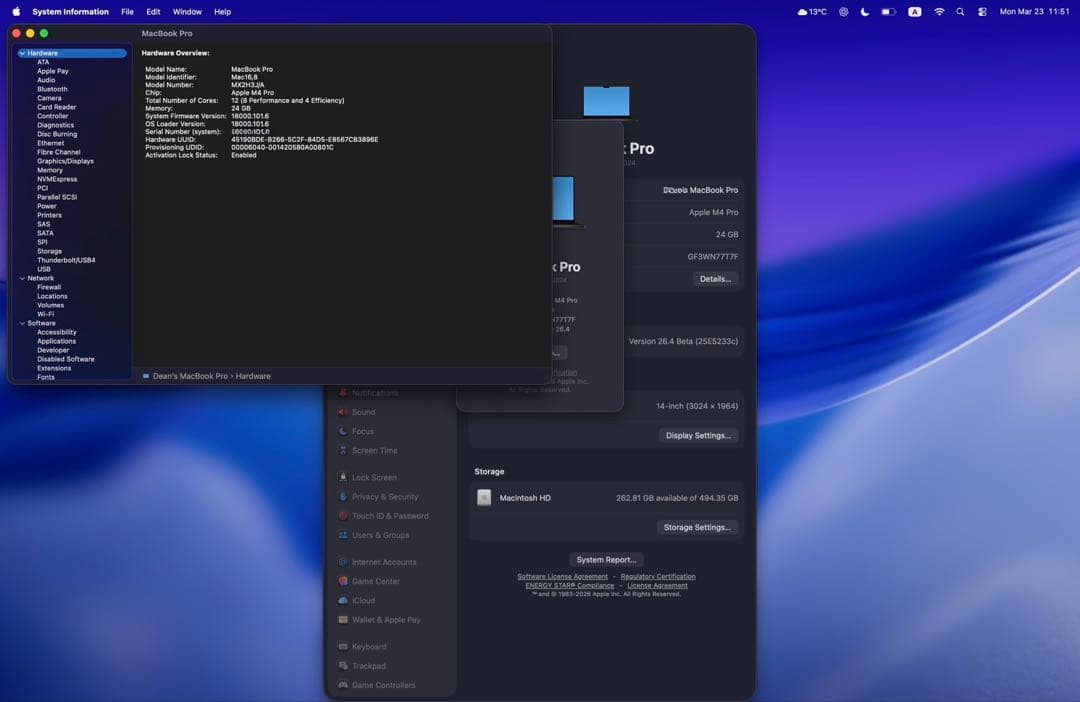Viewport: 1080px width, 702px height.
Task: Collapse the Software tree section
Action: click(22, 323)
